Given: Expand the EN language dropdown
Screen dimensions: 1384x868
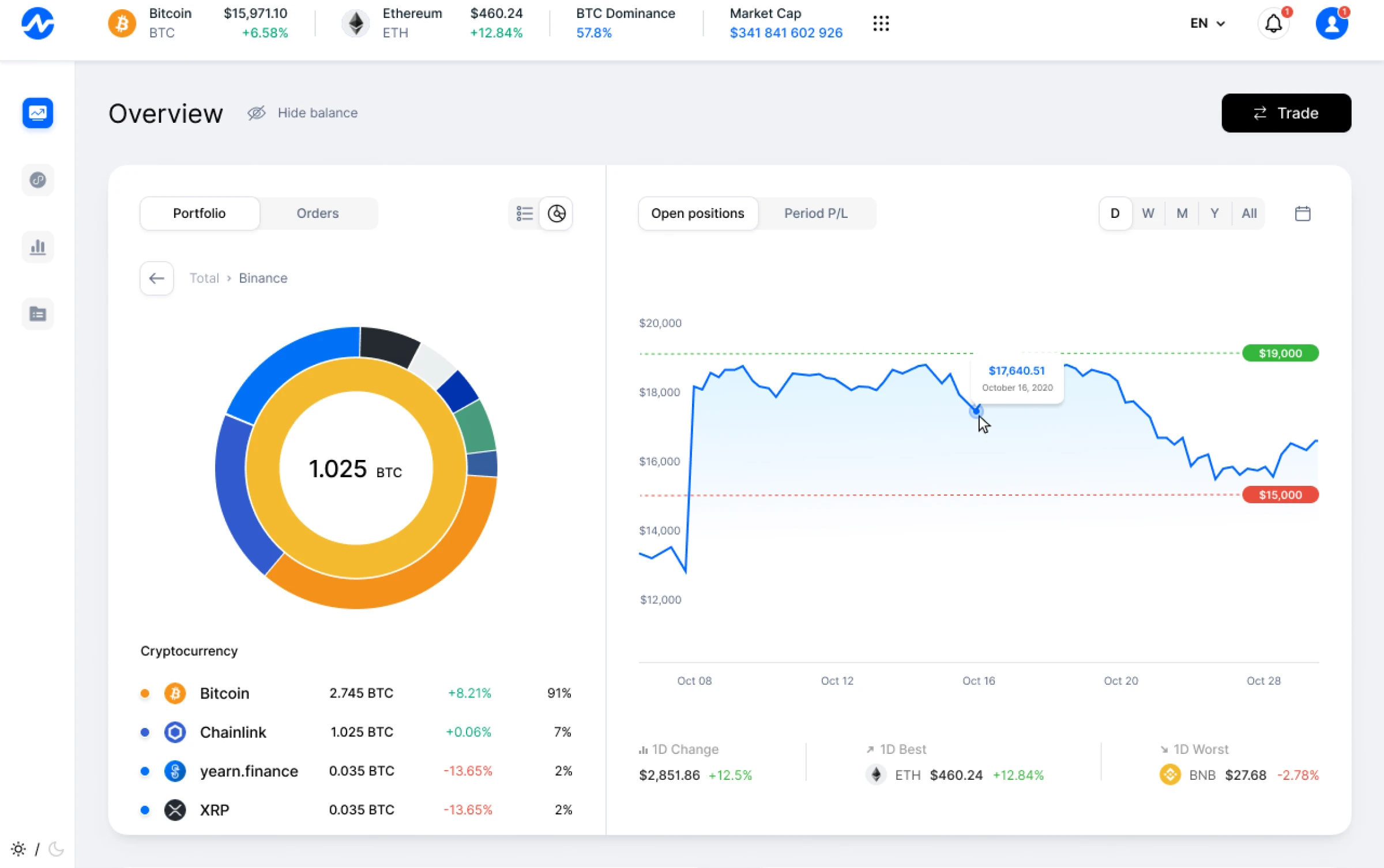Looking at the screenshot, I should (x=1207, y=24).
